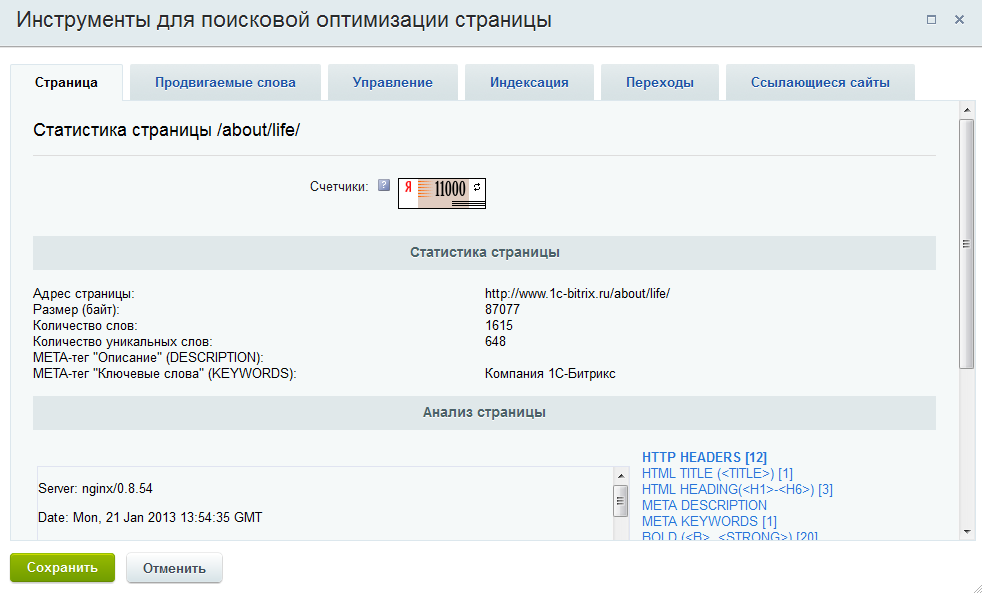Open the Управление tab
Viewport: 982px width, 594px height.
pyautogui.click(x=392, y=81)
